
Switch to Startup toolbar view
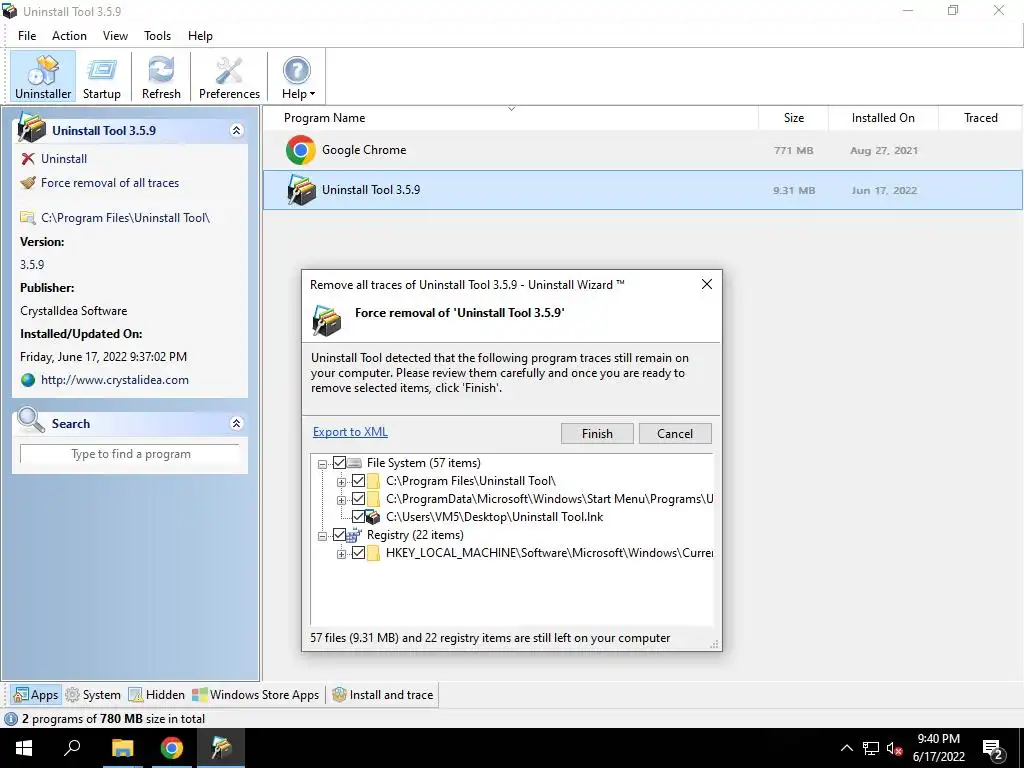click(101, 77)
